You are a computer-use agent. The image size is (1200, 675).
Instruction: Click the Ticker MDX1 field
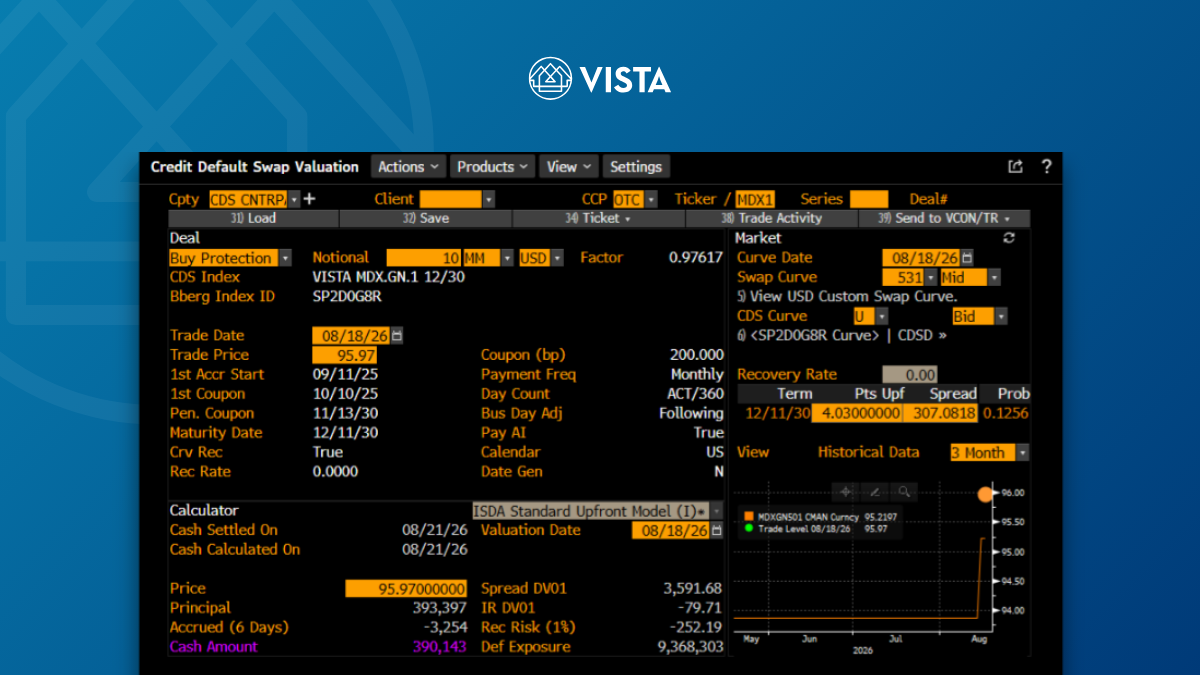tap(755, 199)
